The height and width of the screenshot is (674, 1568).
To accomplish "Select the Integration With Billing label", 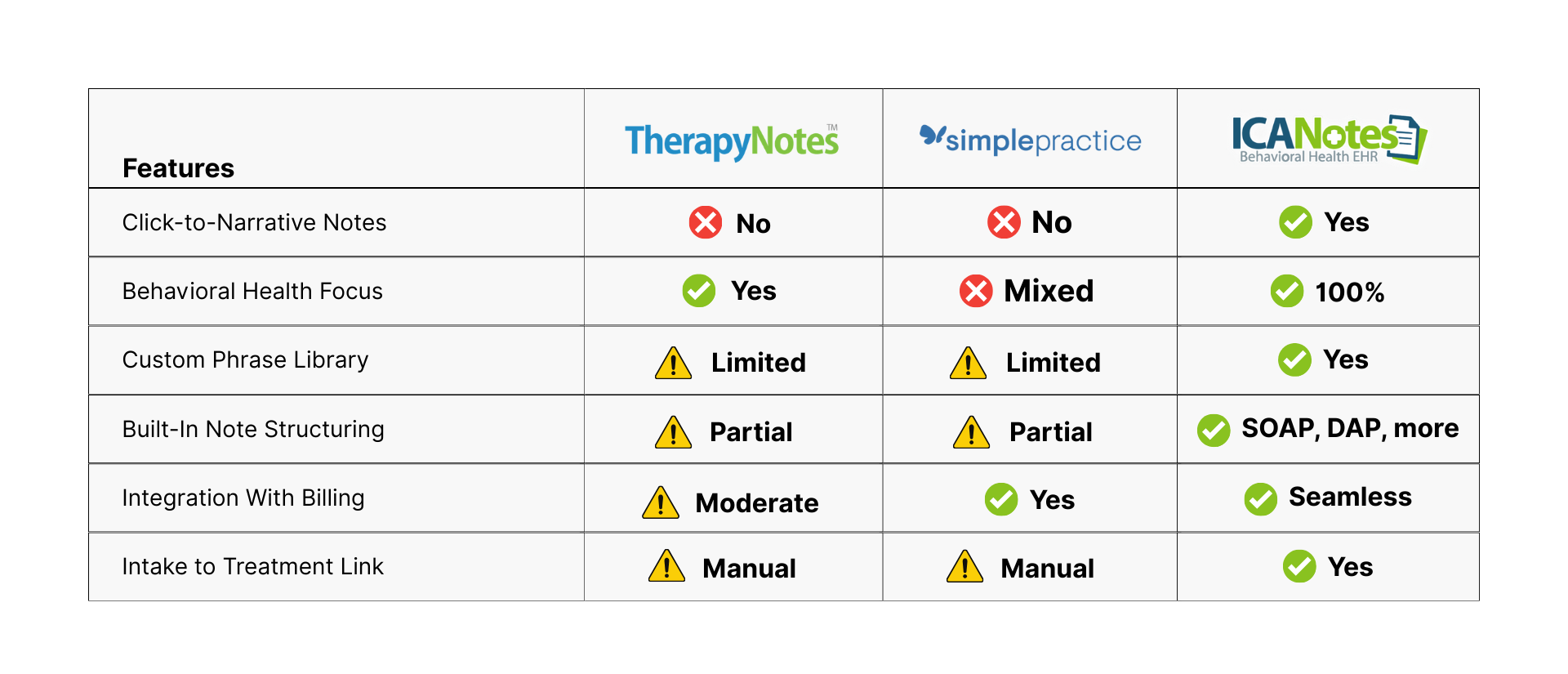I will pos(243,498).
